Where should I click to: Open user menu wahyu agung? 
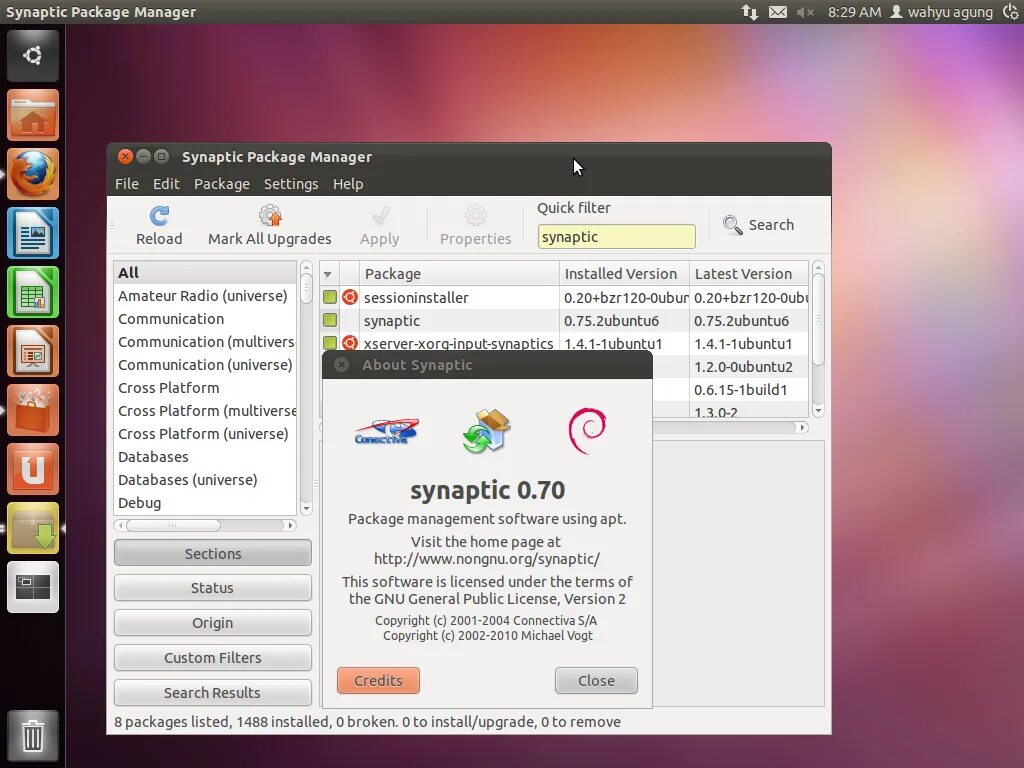tap(942, 12)
